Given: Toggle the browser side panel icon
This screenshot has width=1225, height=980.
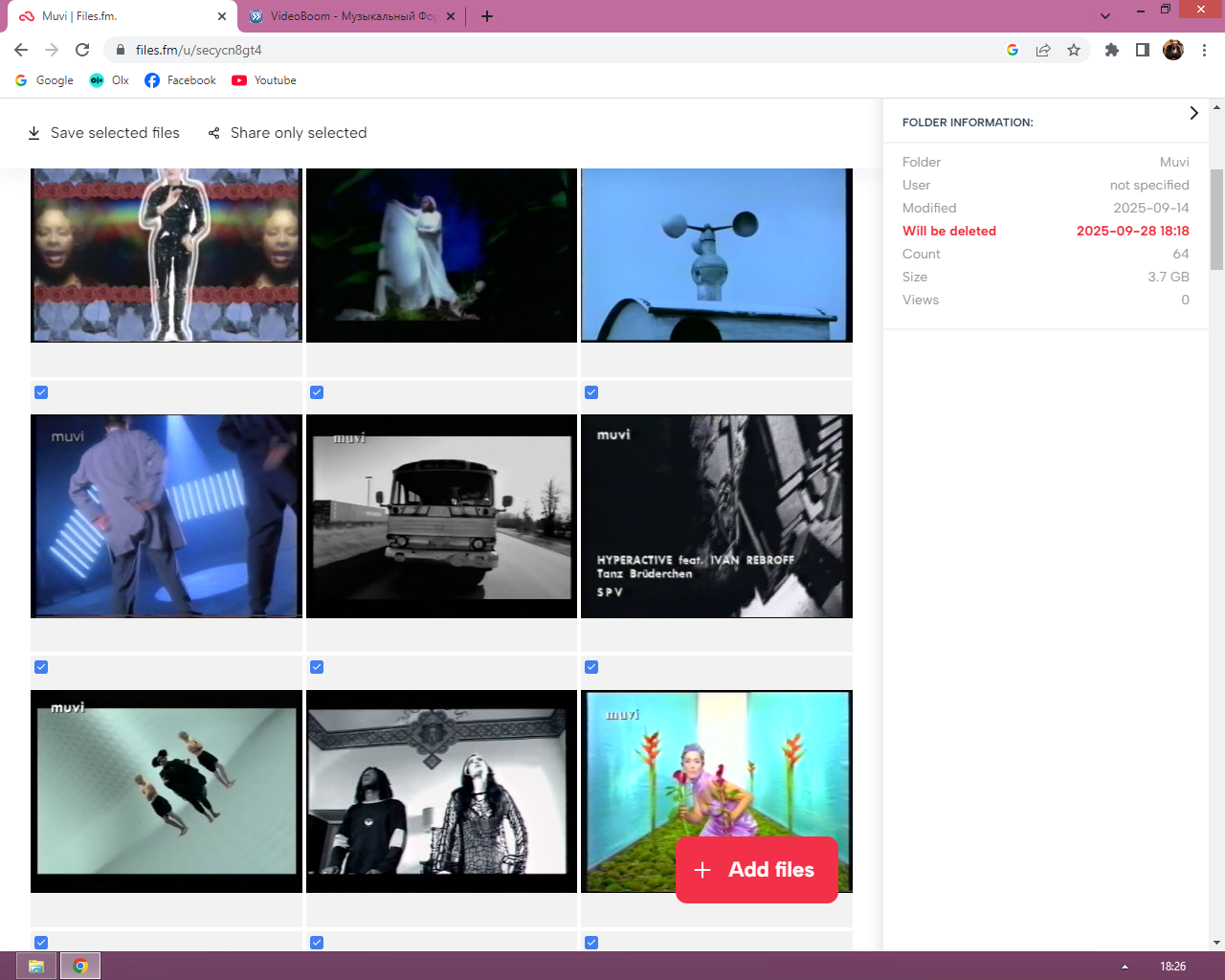Looking at the screenshot, I should 1142,50.
